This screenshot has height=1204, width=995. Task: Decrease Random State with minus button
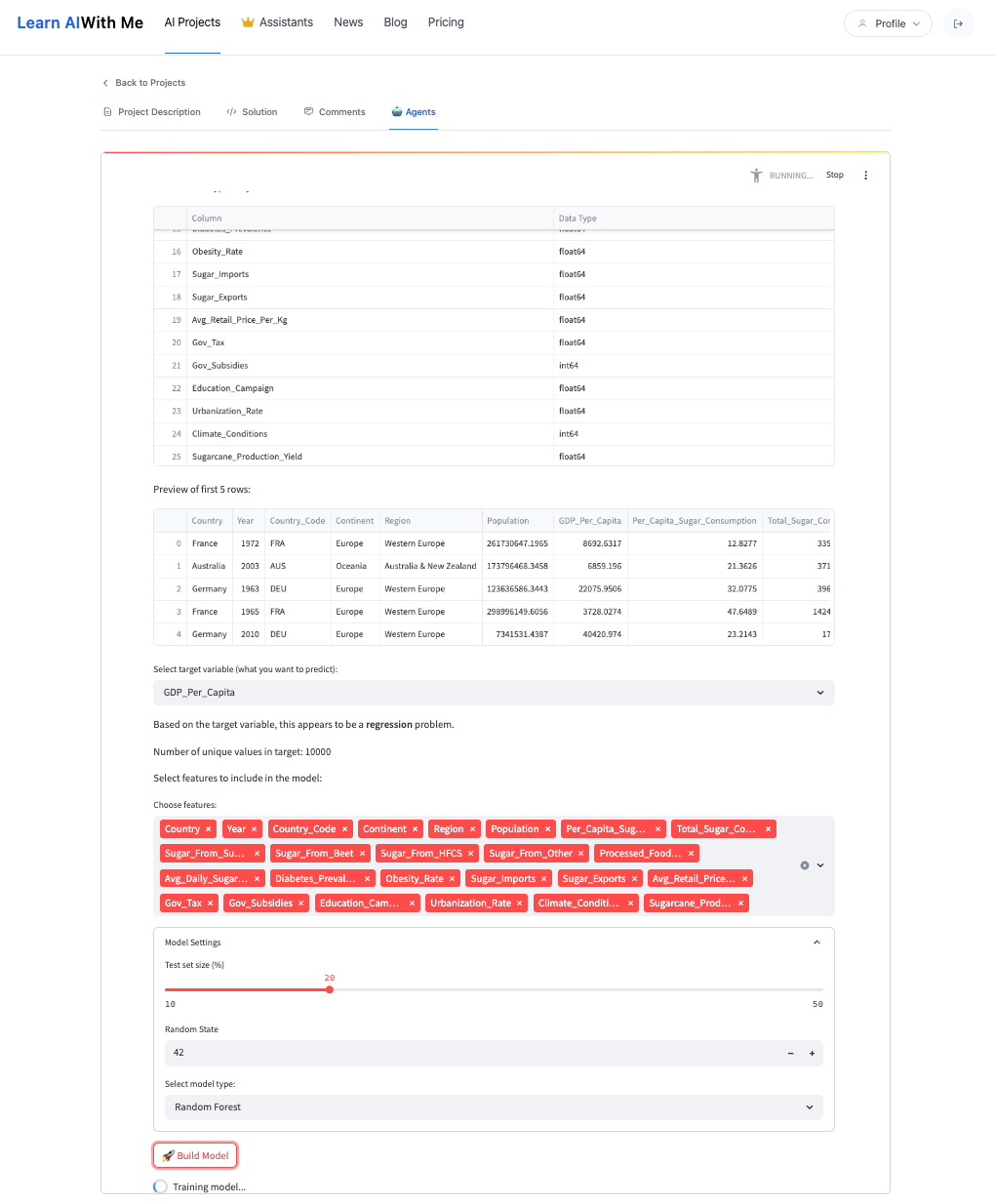(x=790, y=1053)
